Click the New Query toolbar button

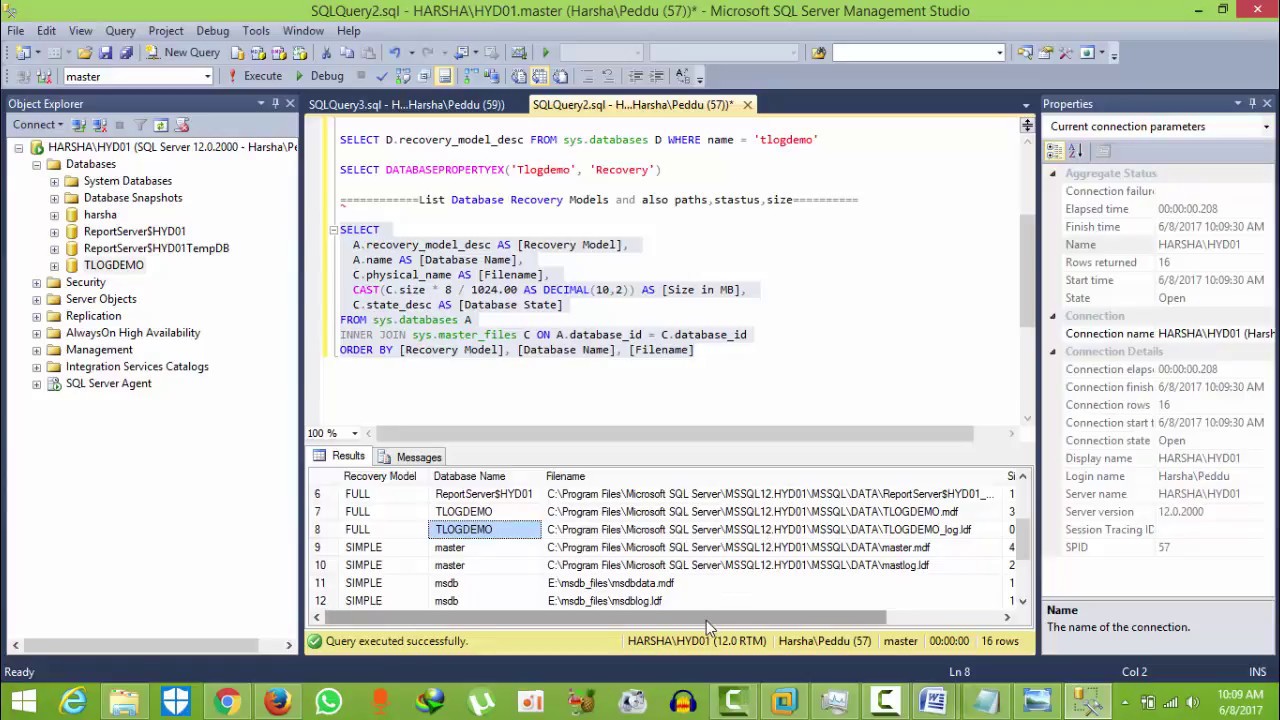(182, 52)
